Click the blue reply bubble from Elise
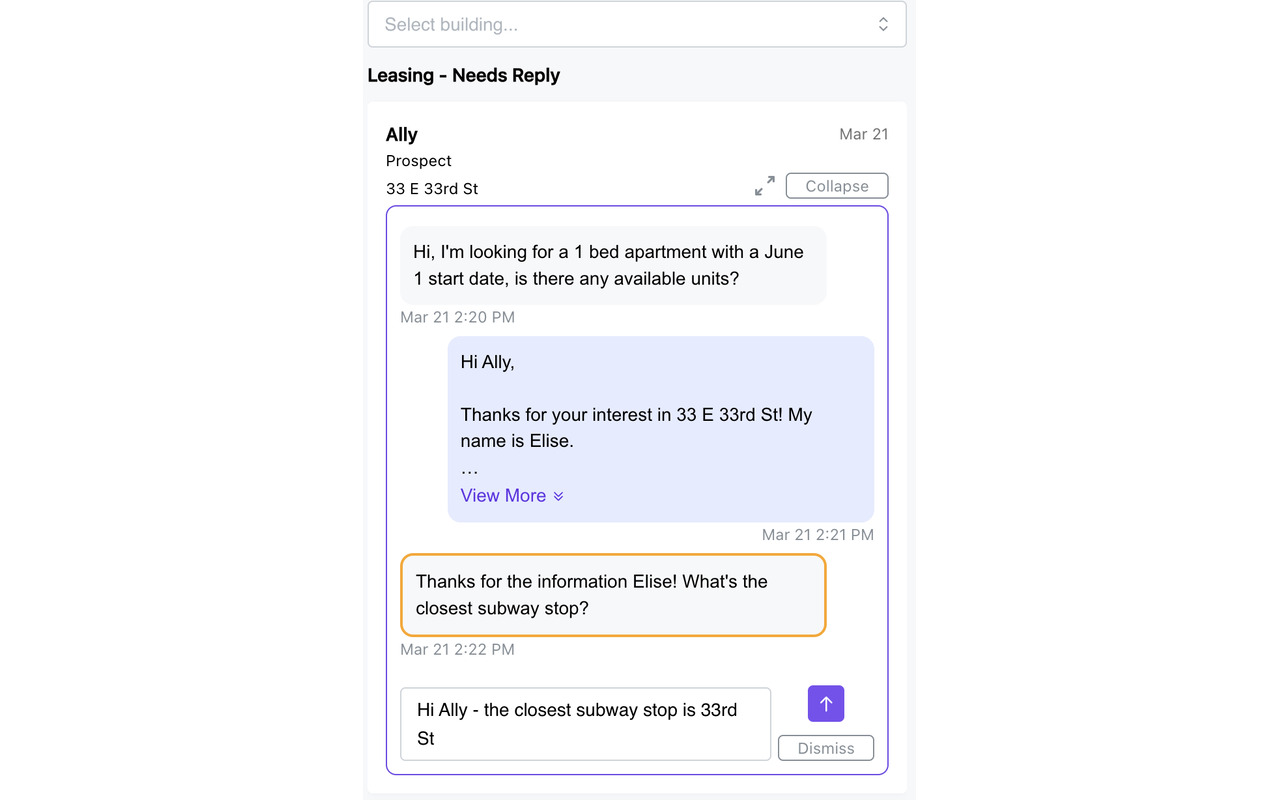1280x800 pixels. coord(661,429)
